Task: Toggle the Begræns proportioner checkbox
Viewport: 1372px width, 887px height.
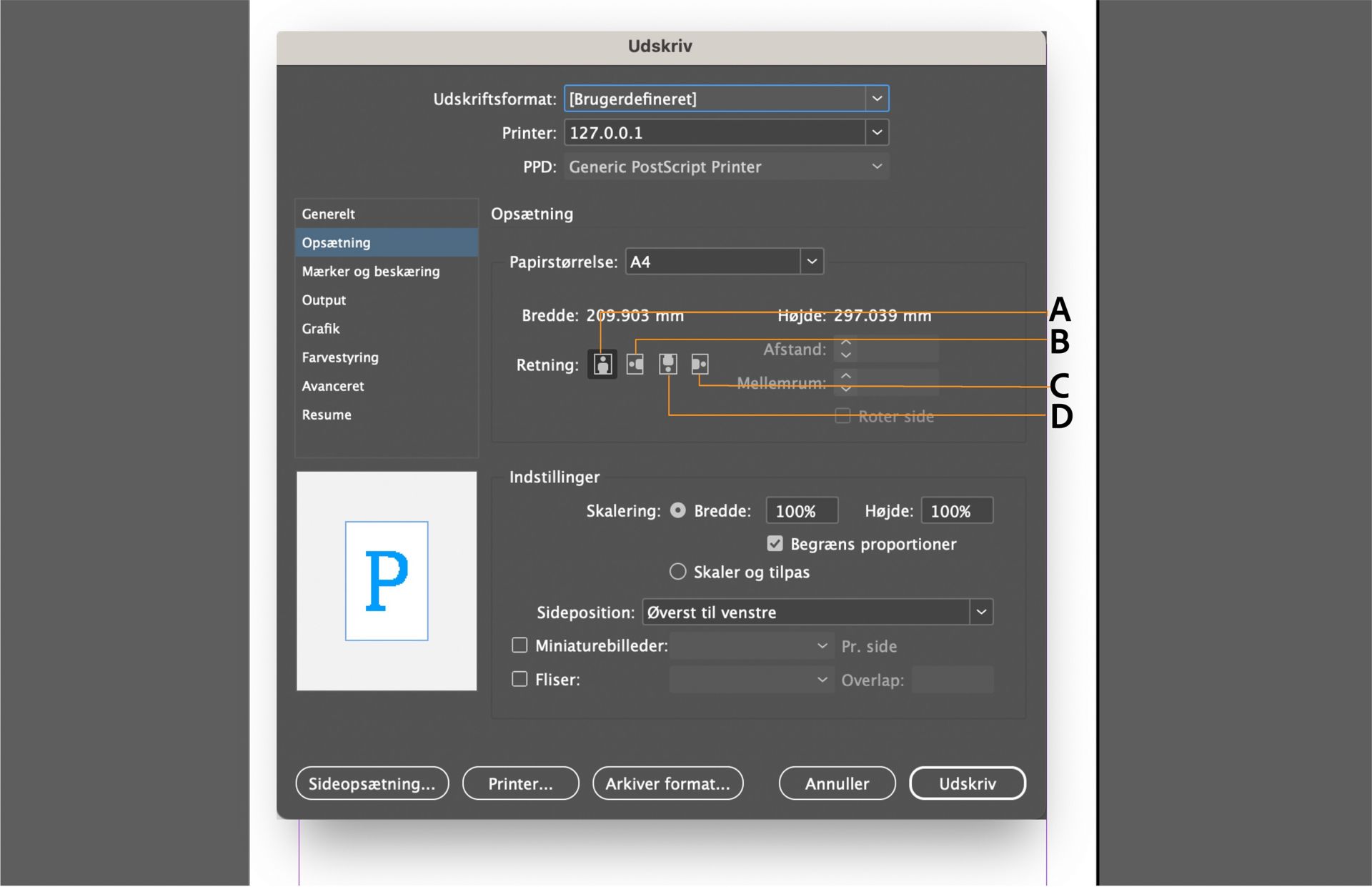Action: pos(775,544)
